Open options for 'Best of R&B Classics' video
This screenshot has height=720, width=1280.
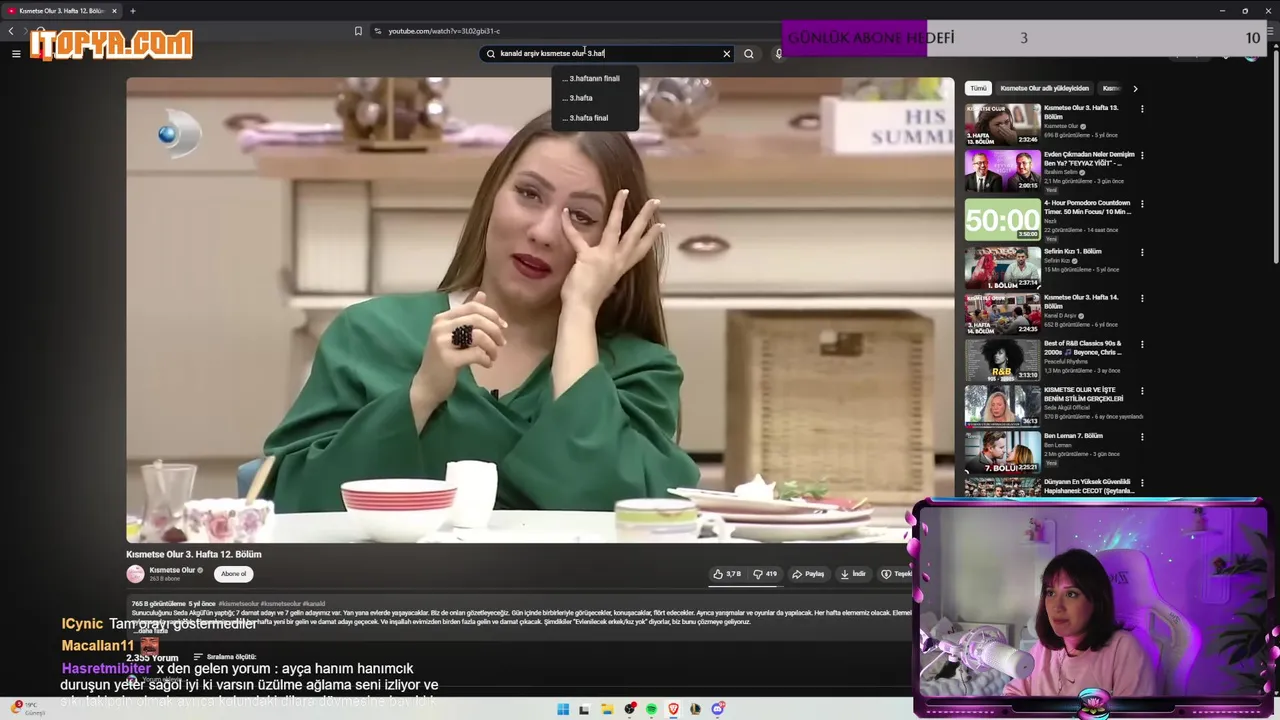click(1142, 345)
